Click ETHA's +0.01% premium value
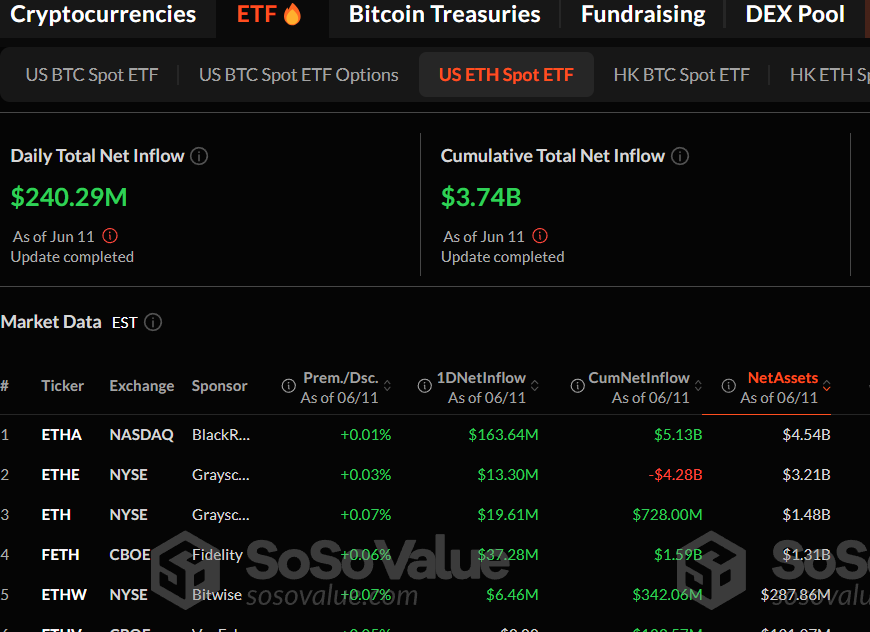Screen dimensions: 870x632 366,434
